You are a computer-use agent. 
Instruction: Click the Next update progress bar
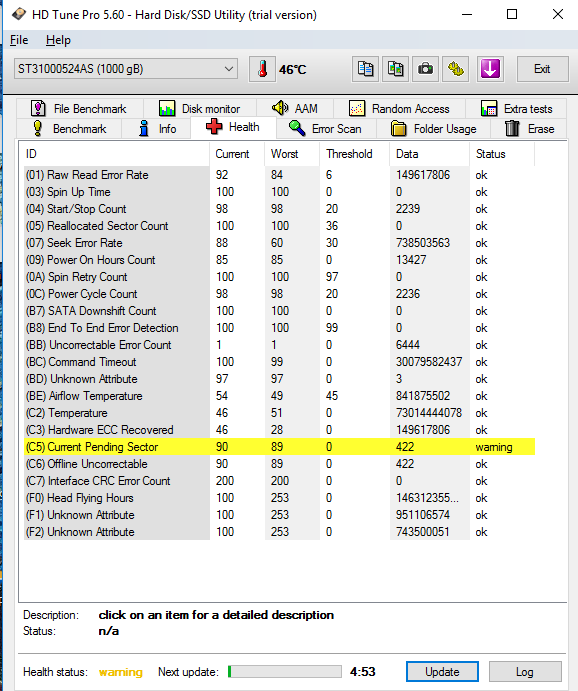click(285, 672)
